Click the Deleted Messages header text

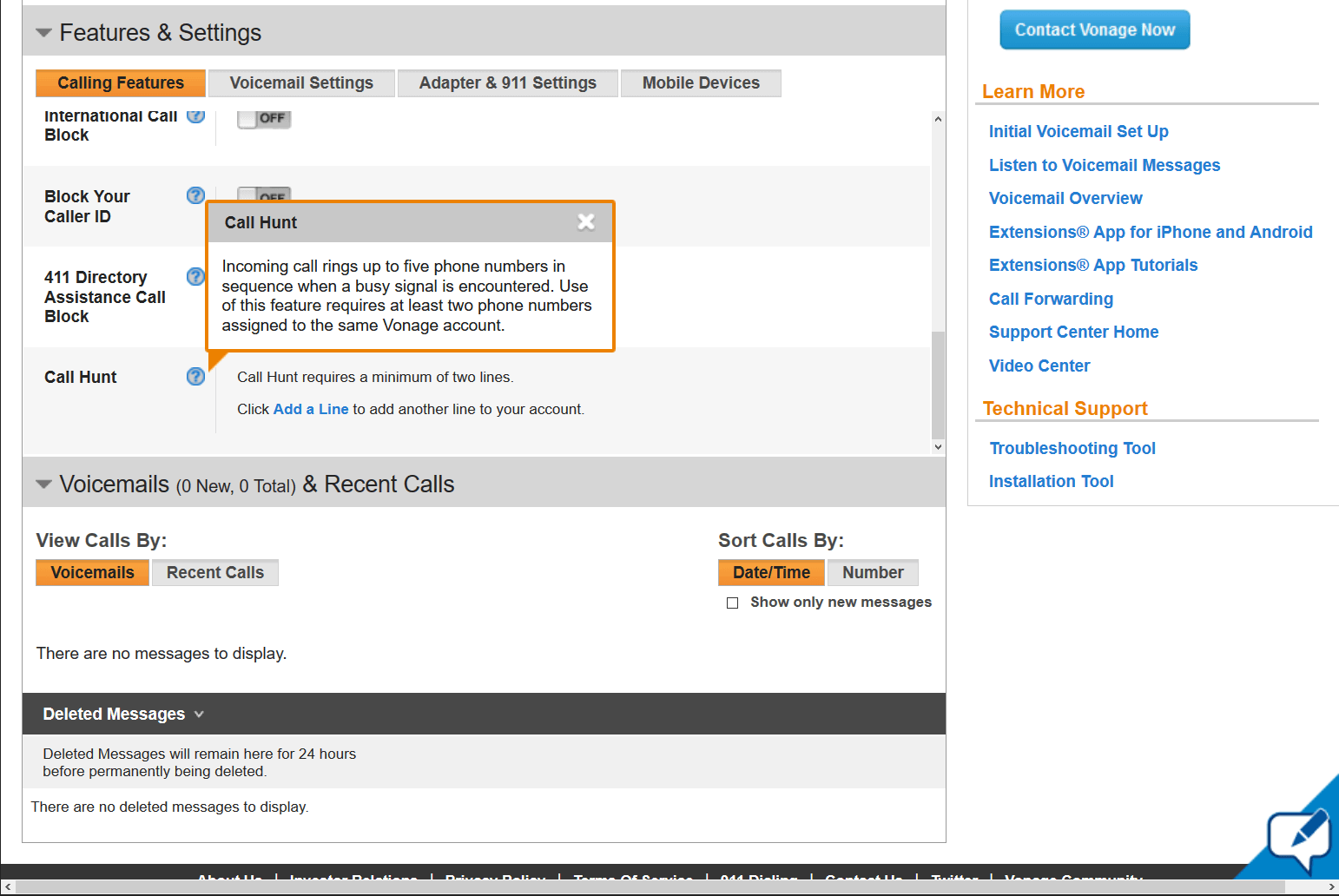click(x=114, y=715)
